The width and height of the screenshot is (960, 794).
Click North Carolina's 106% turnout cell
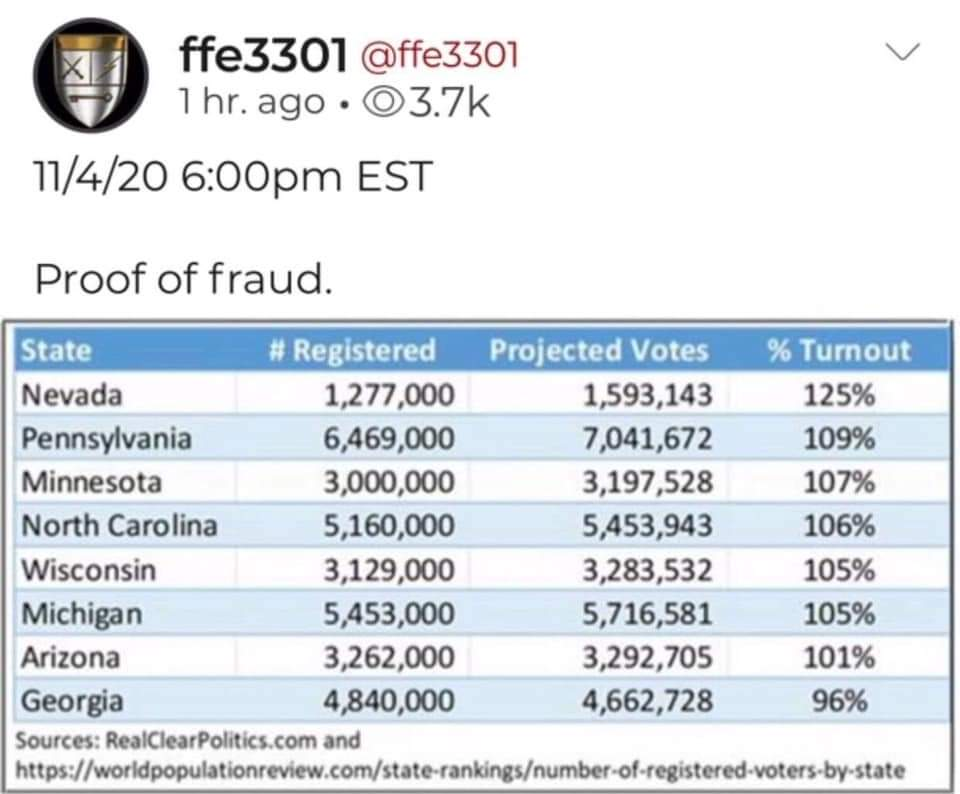pos(838,526)
